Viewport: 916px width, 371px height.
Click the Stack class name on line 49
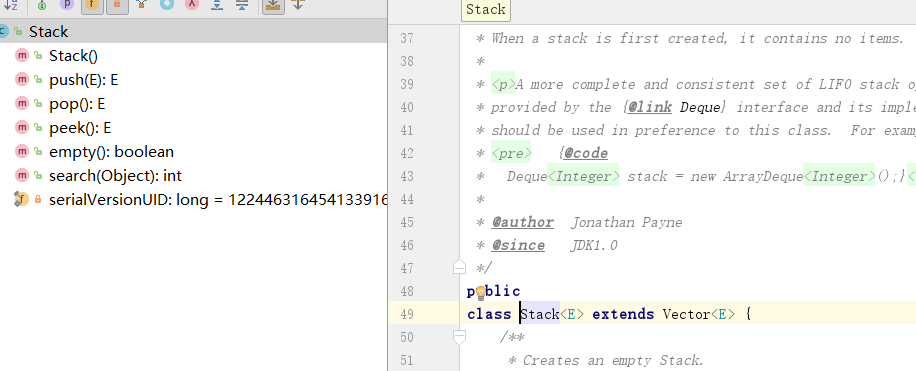[x=540, y=314]
